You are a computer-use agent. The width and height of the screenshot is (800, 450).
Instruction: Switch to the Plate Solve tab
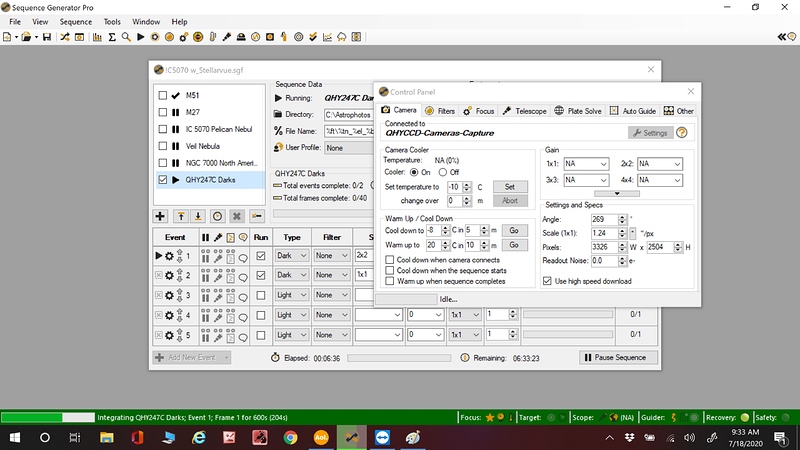coord(578,111)
